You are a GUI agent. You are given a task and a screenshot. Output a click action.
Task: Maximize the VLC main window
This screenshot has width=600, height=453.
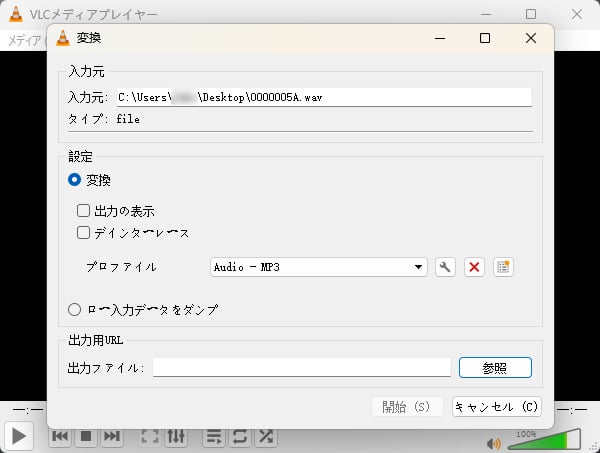(x=531, y=14)
